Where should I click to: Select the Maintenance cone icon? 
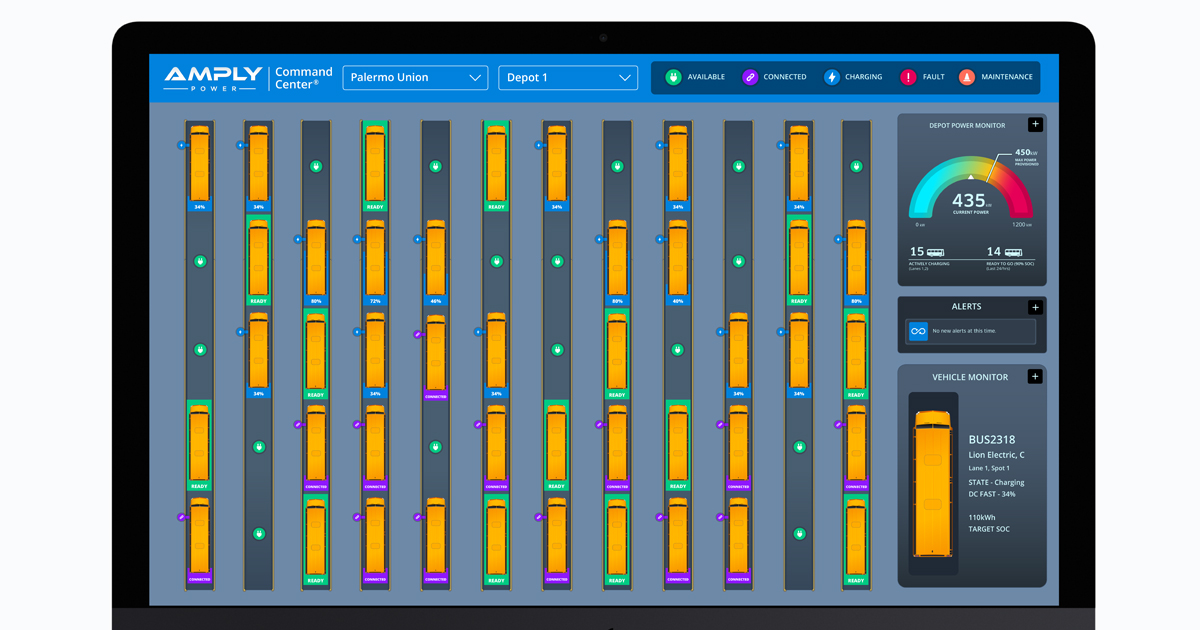click(x=966, y=77)
